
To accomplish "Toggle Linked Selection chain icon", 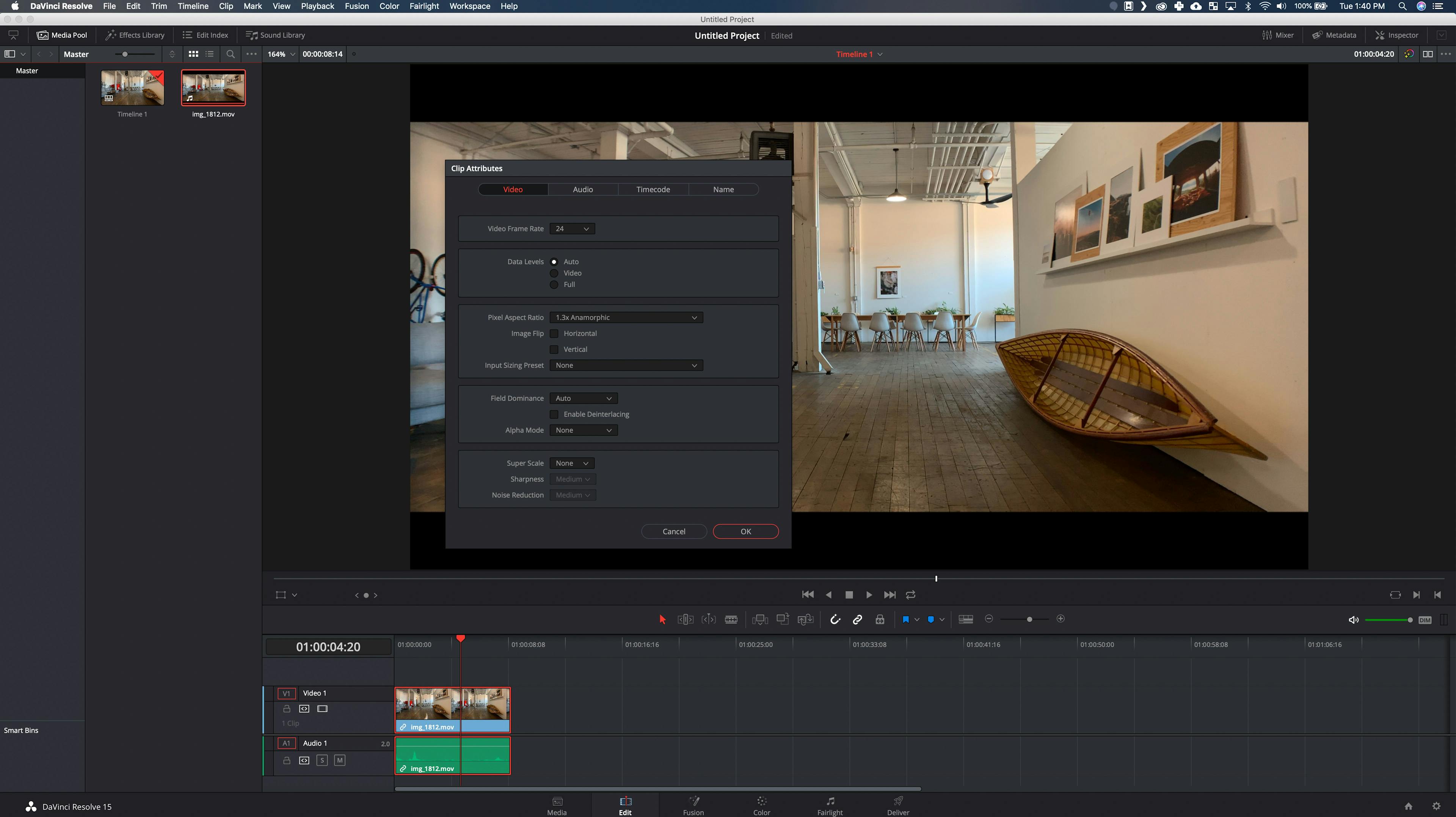I will [x=857, y=619].
